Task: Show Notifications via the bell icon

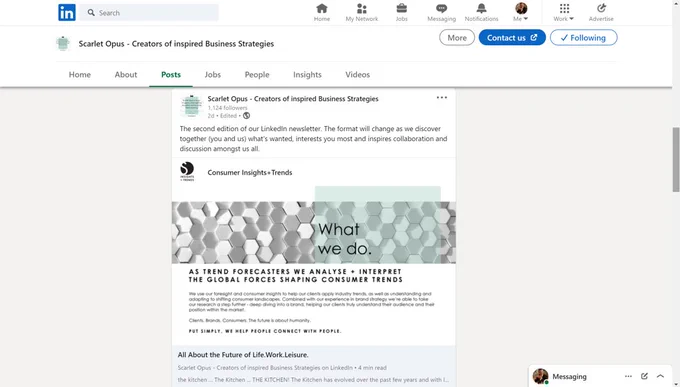Action: [x=481, y=12]
